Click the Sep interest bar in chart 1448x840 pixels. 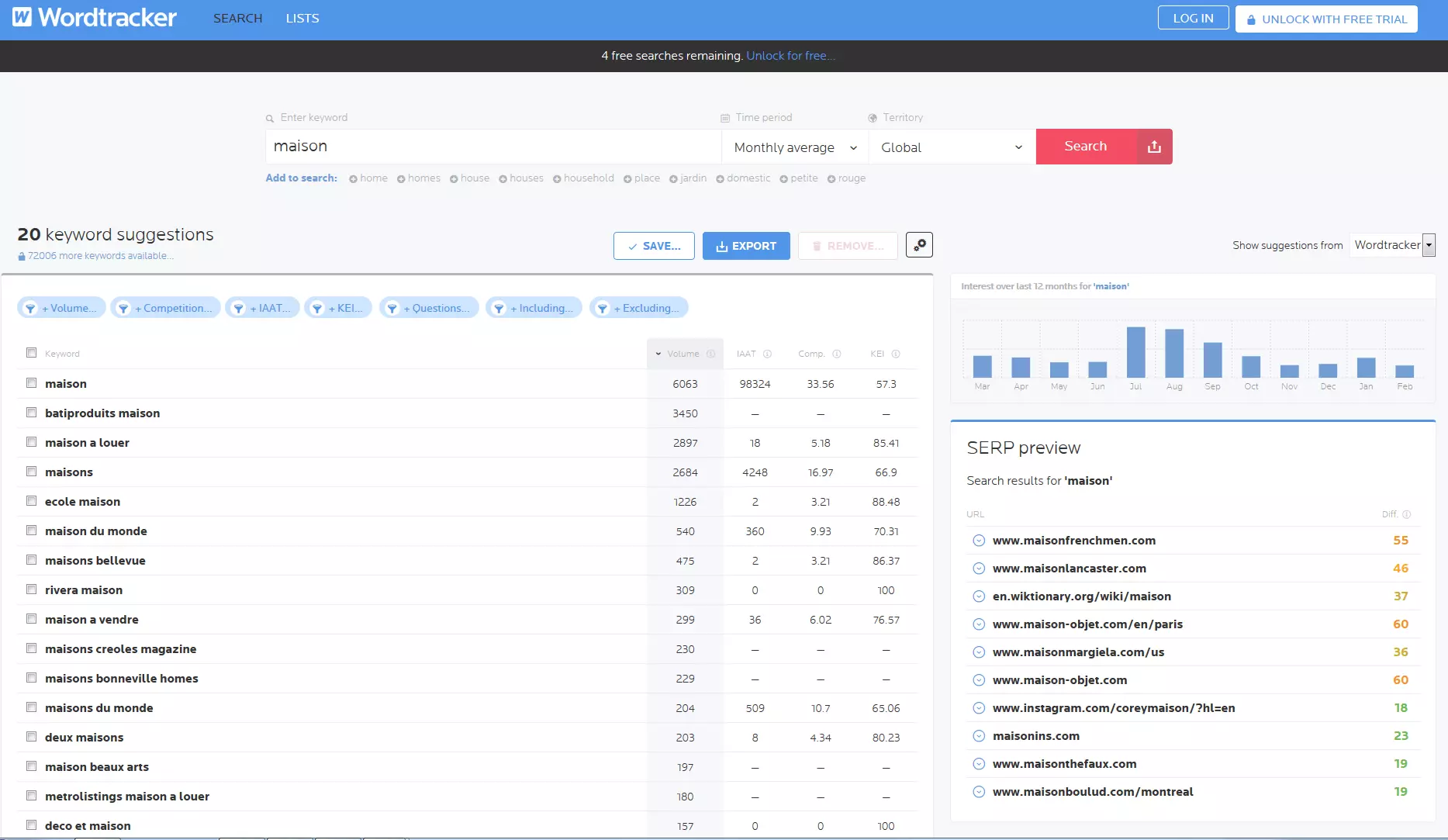[1212, 360]
